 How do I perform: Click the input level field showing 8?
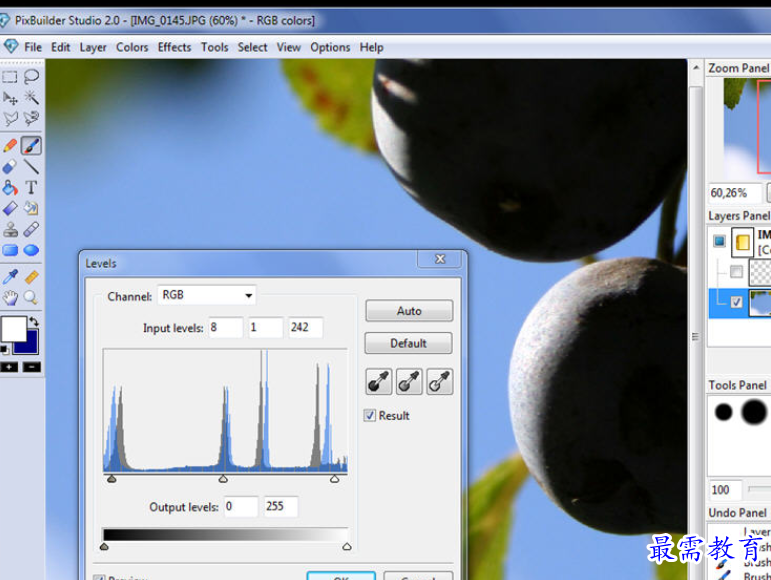[226, 327]
